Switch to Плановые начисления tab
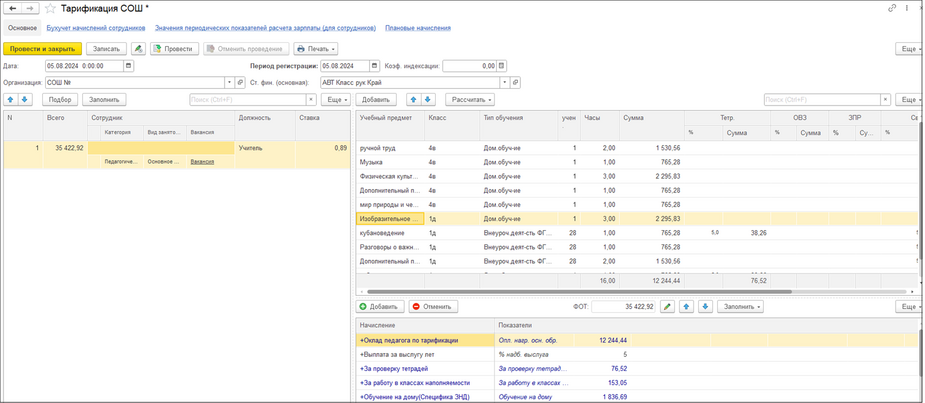Screen dimensions: 925x403 pyautogui.click(x=417, y=28)
